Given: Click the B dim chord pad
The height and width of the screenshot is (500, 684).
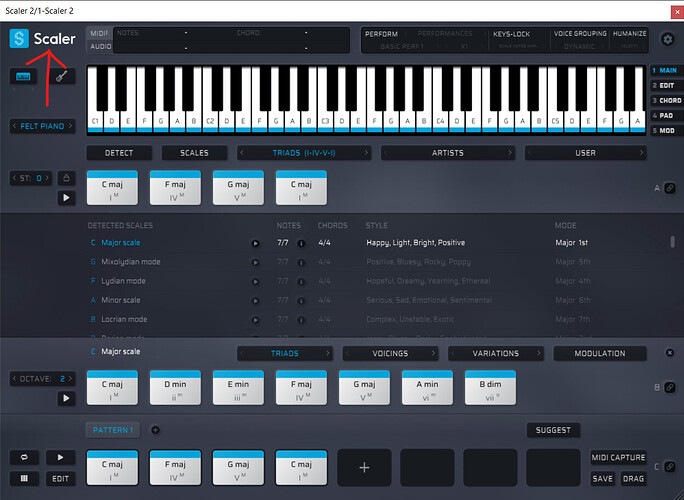Looking at the screenshot, I should [x=490, y=387].
